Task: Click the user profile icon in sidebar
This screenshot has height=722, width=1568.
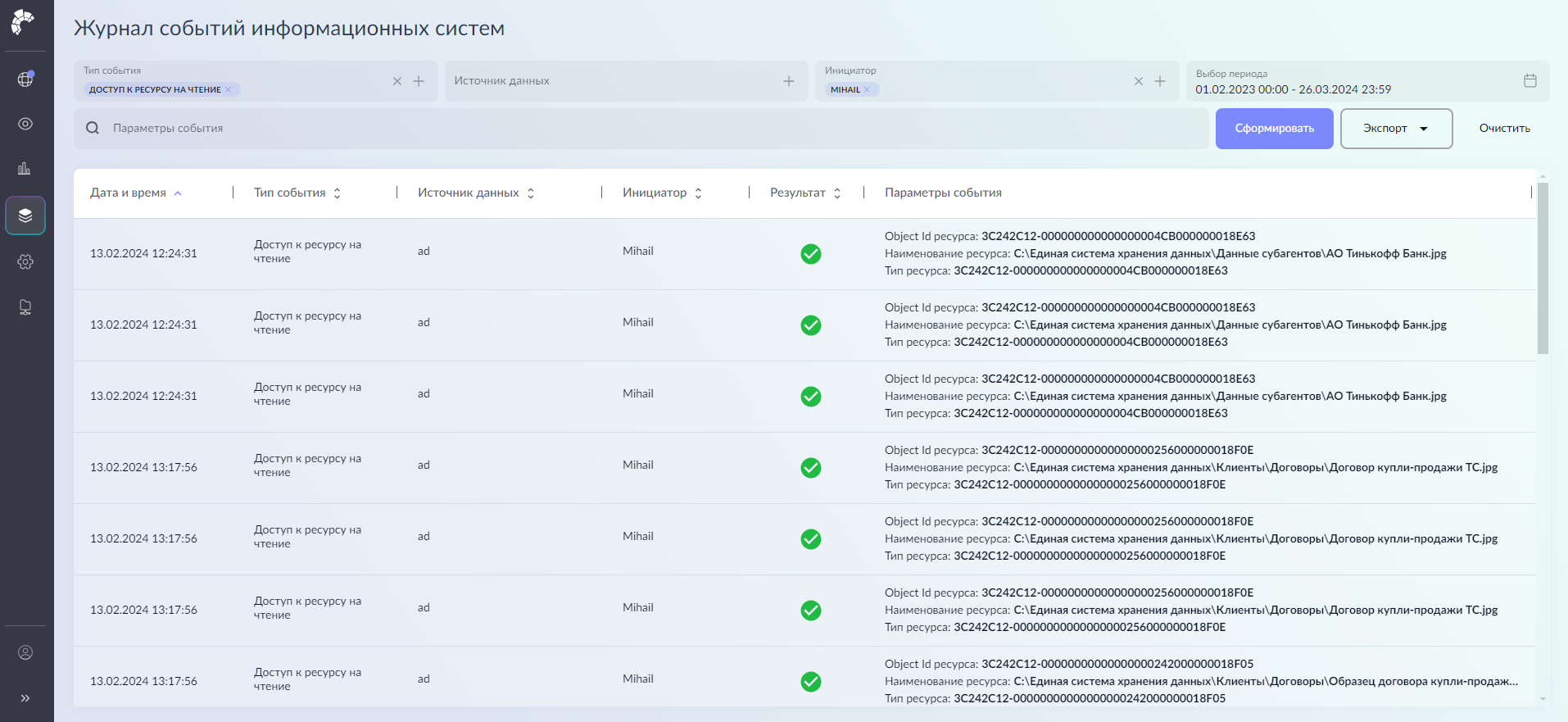Action: pyautogui.click(x=25, y=652)
